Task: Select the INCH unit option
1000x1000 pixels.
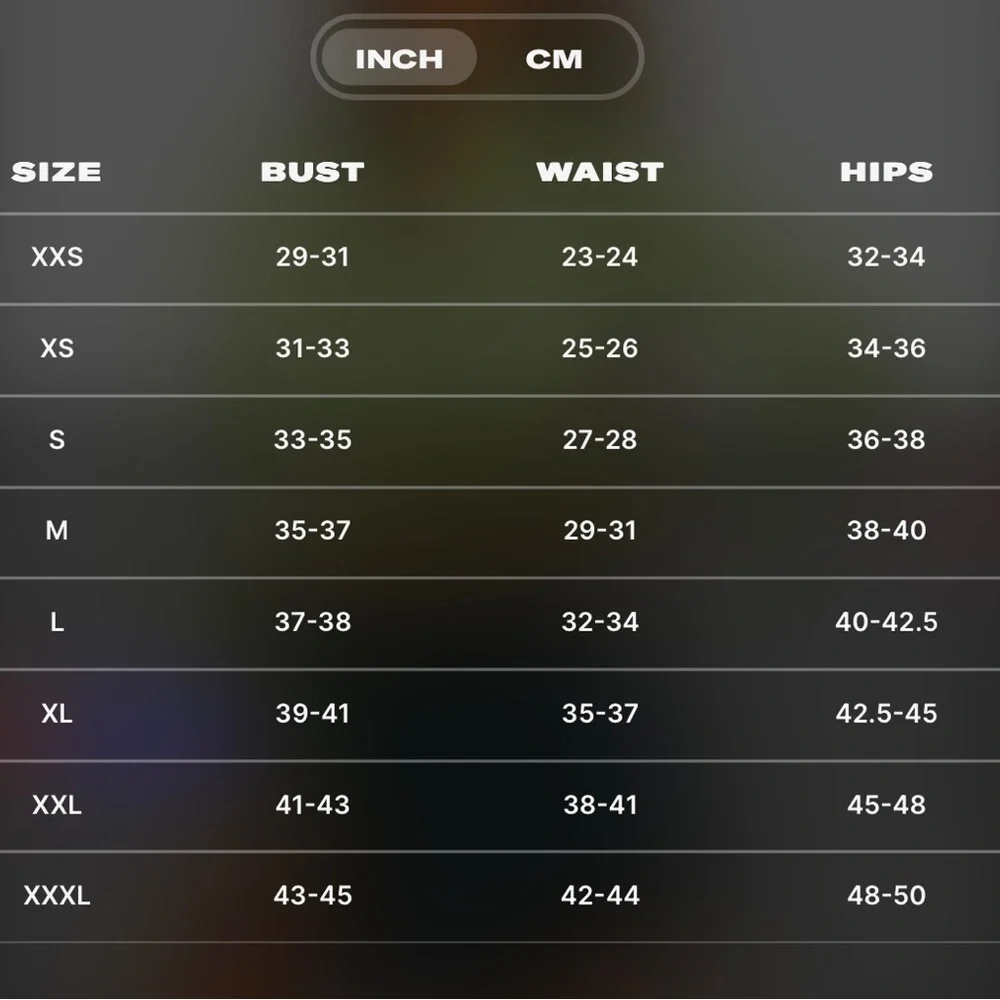Action: click(399, 58)
